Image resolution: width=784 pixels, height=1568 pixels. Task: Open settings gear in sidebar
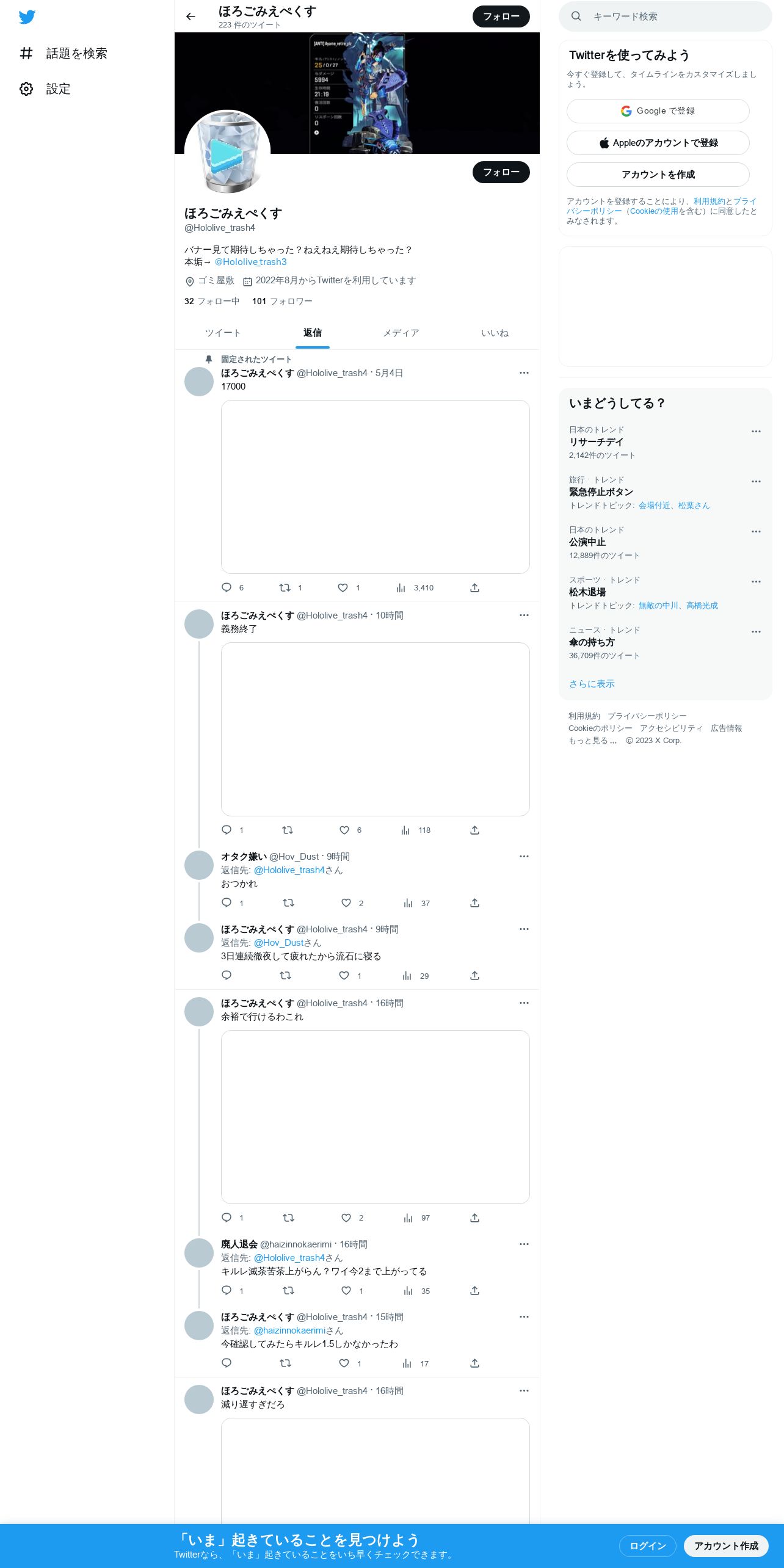26,89
